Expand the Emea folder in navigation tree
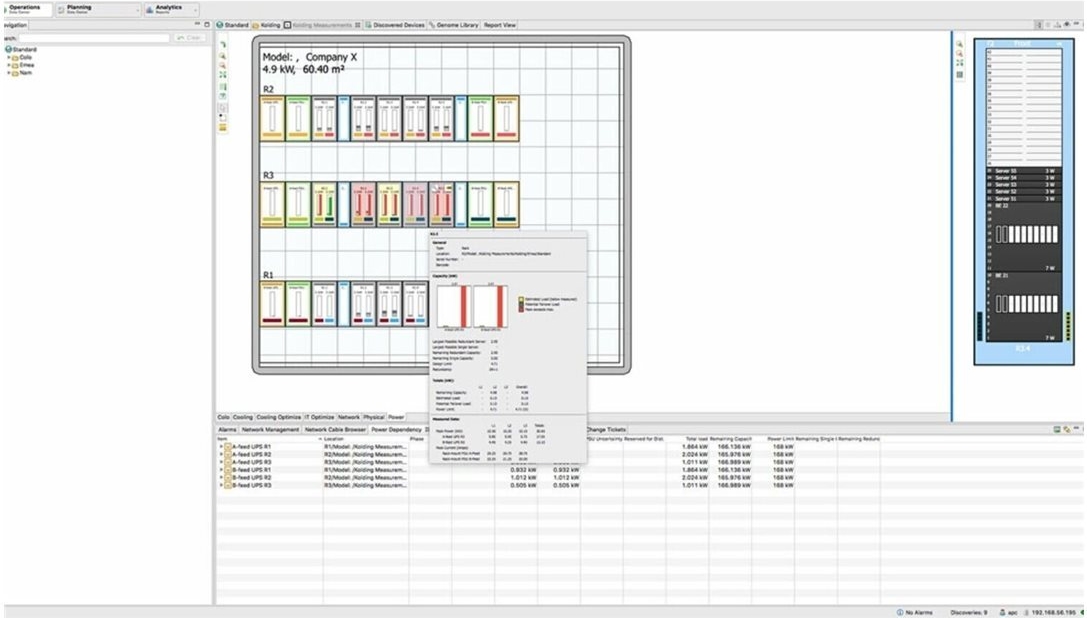Image resolution: width=1087 pixels, height=618 pixels. point(9,65)
